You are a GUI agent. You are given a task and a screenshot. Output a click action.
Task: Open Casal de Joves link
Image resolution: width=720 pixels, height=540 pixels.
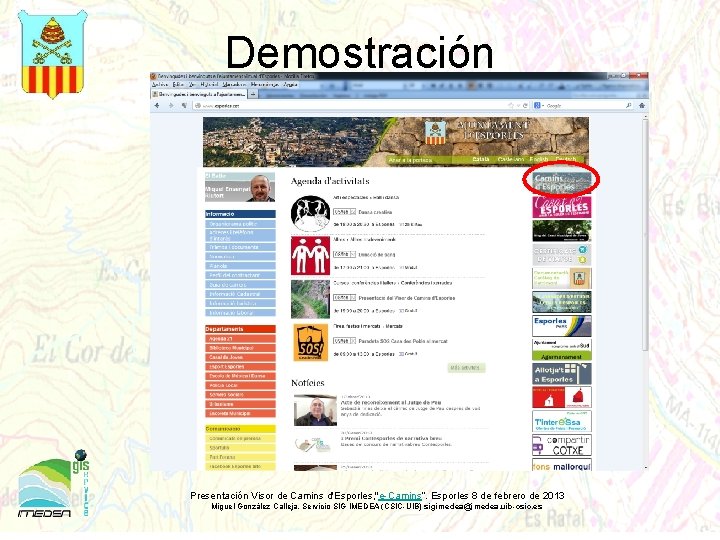(x=240, y=357)
